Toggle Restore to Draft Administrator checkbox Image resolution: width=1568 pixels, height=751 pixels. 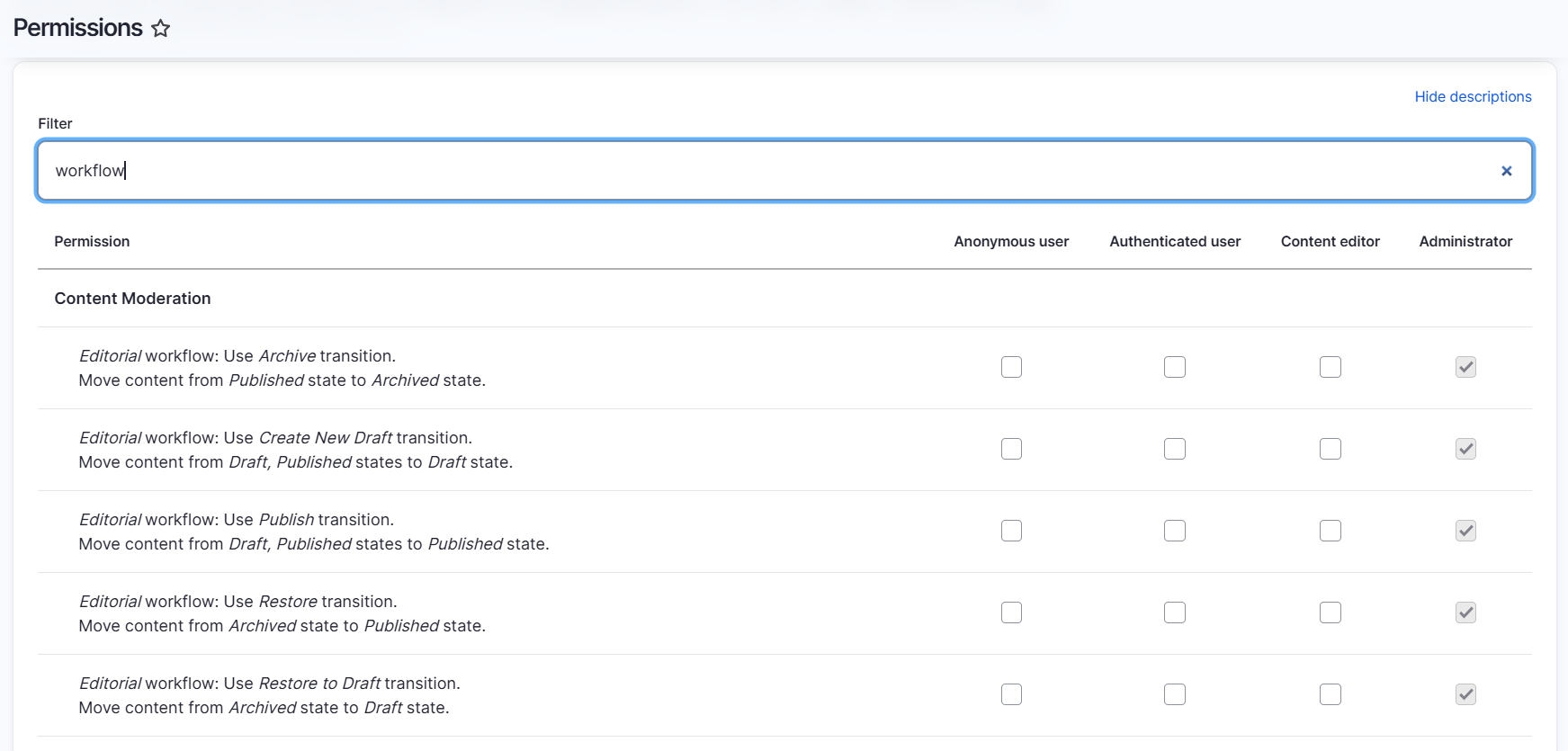(1465, 694)
